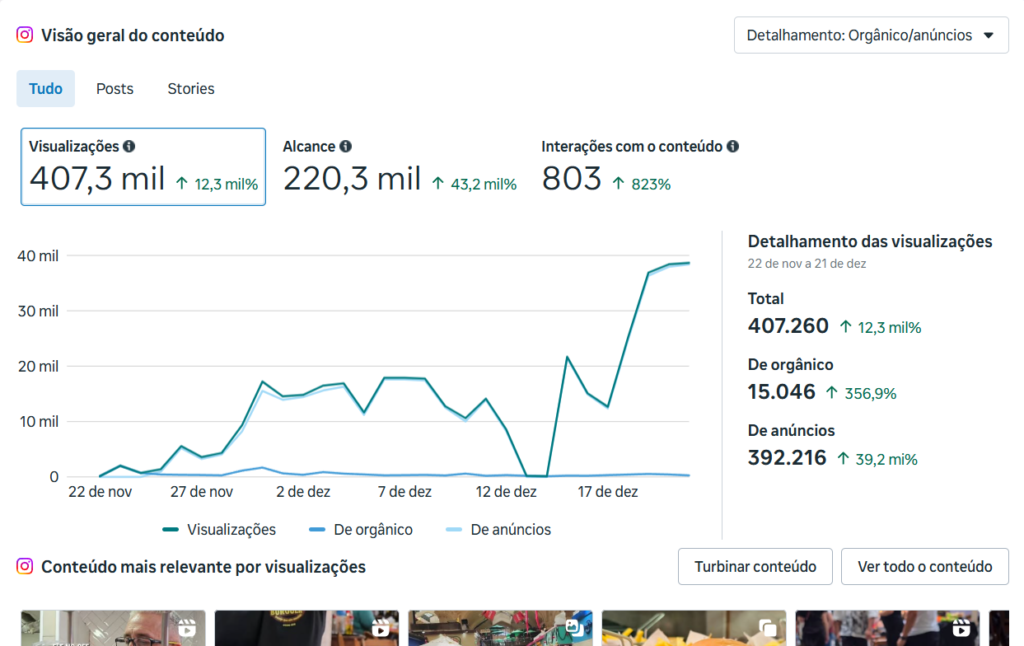Click the date range "22 de nov a 21 de dez"
Image resolution: width=1024 pixels, height=646 pixels.
[807, 264]
